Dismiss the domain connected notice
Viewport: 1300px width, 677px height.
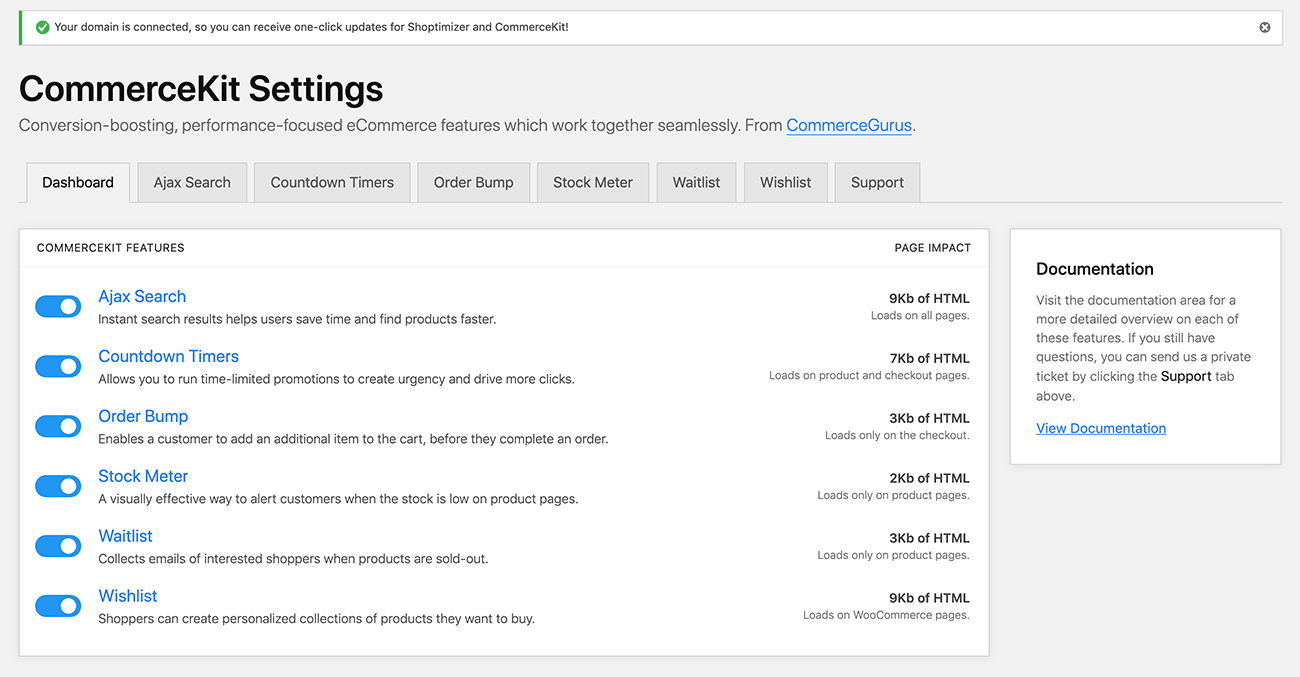[1264, 28]
